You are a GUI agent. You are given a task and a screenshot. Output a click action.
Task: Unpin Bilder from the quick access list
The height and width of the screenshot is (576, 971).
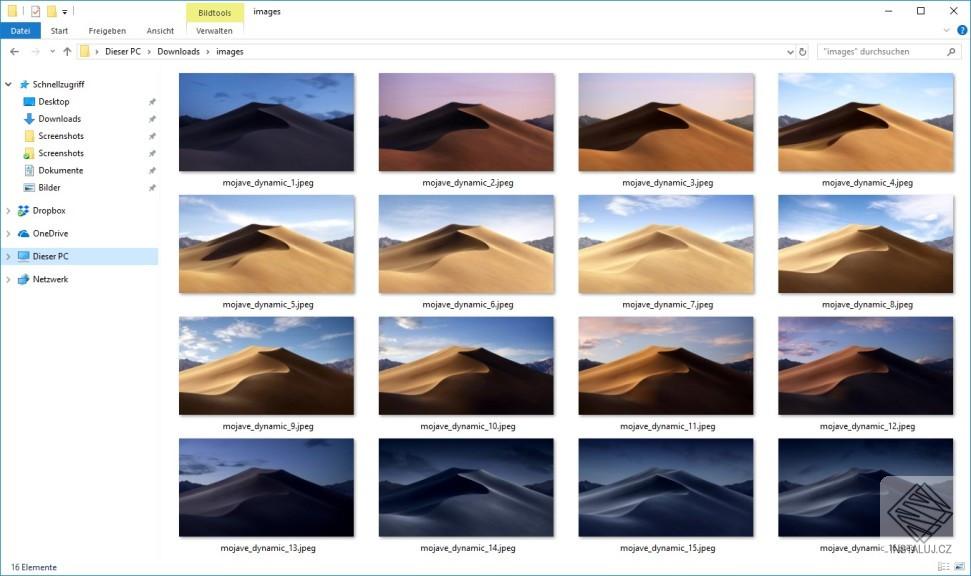[x=152, y=187]
